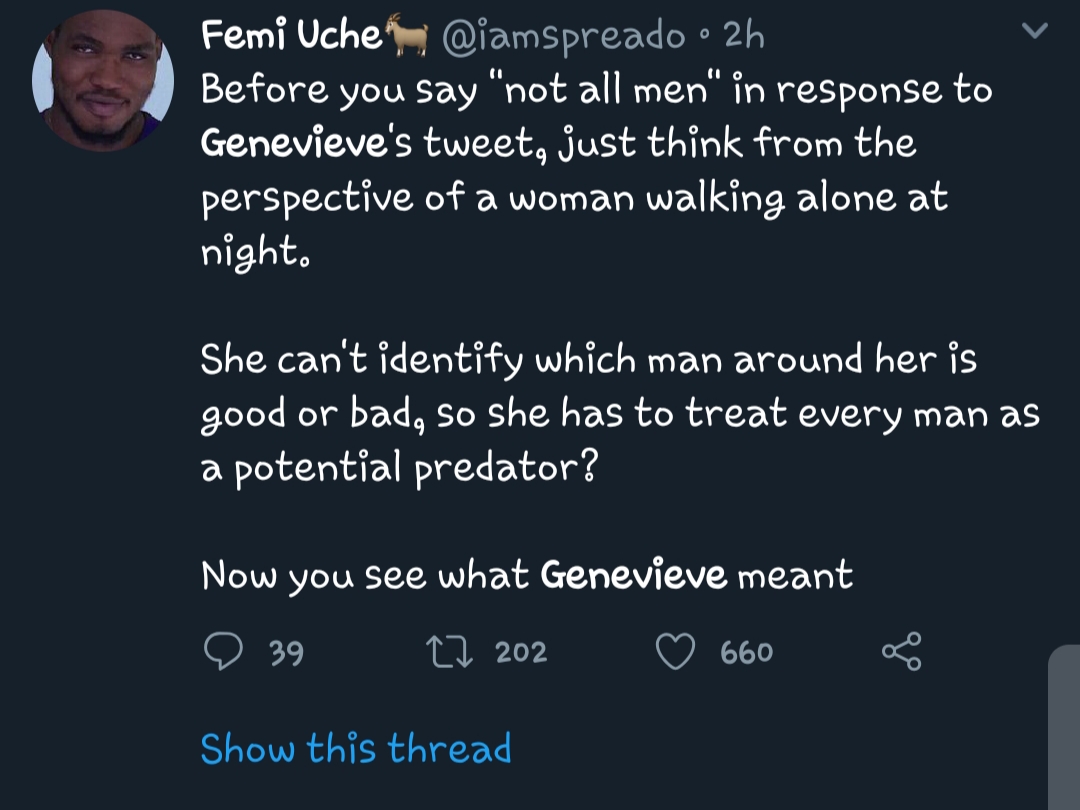Click the goat emoji beside name
Image resolution: width=1080 pixels, height=810 pixels.
(406, 34)
